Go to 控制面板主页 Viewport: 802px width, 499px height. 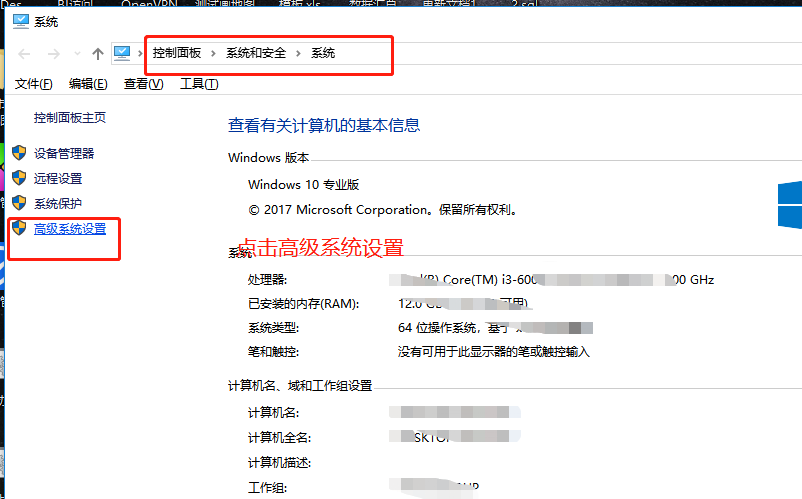(70, 118)
